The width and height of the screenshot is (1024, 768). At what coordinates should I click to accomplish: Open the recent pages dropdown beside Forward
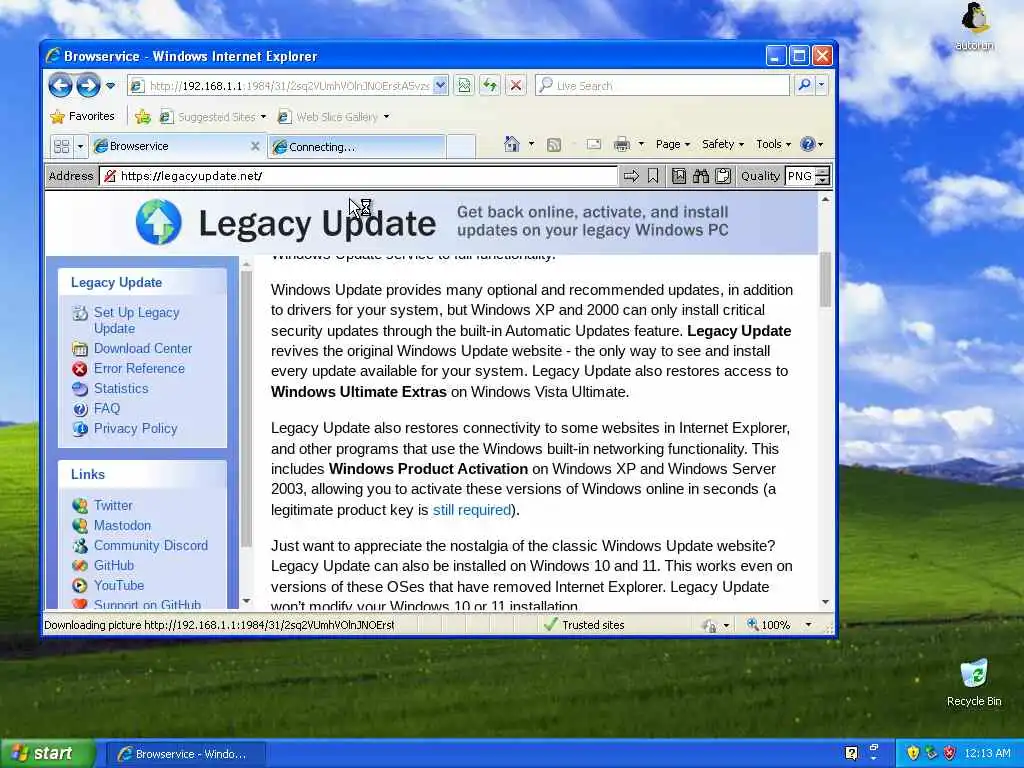[110, 86]
